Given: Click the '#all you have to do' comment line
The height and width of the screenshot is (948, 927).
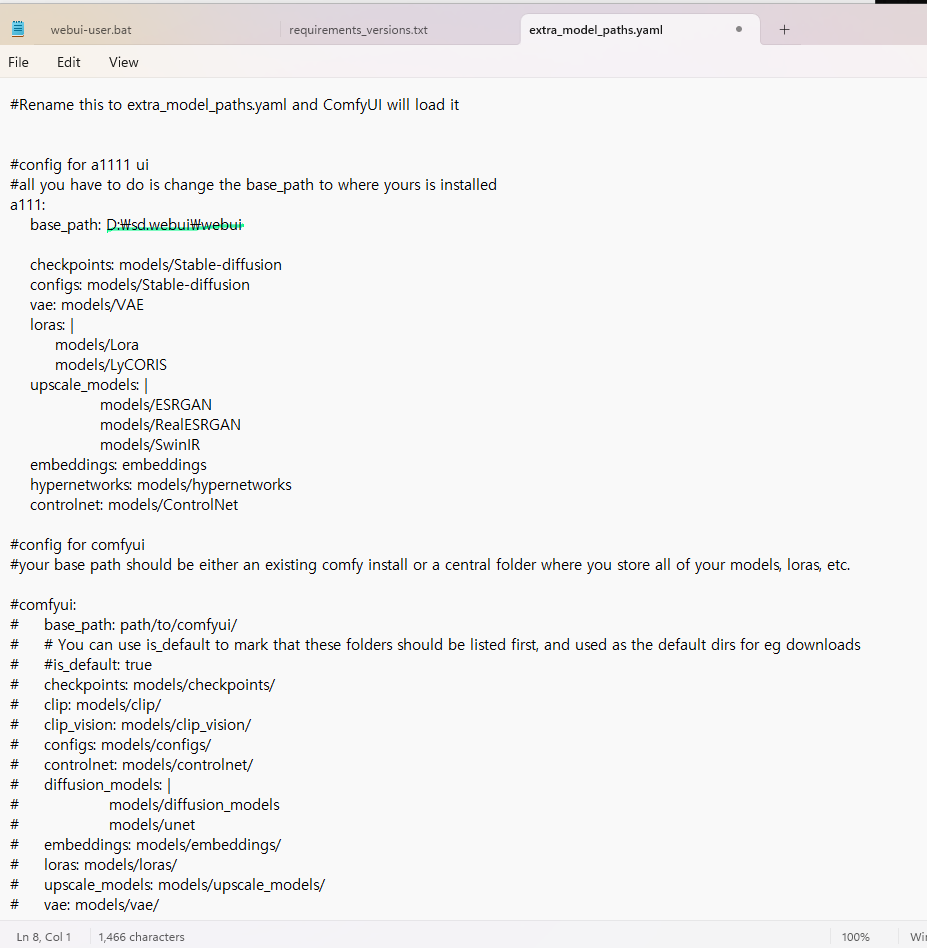Looking at the screenshot, I should pyautogui.click(x=253, y=184).
